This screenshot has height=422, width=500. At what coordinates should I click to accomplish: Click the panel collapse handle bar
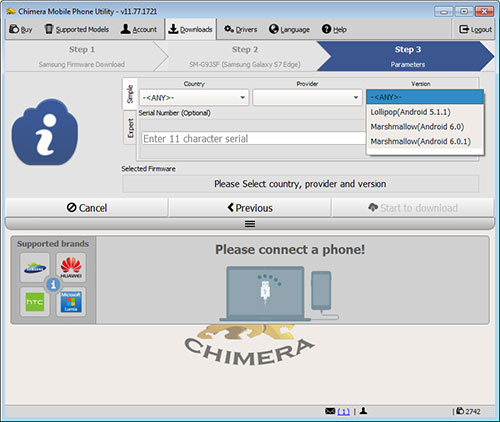point(250,224)
